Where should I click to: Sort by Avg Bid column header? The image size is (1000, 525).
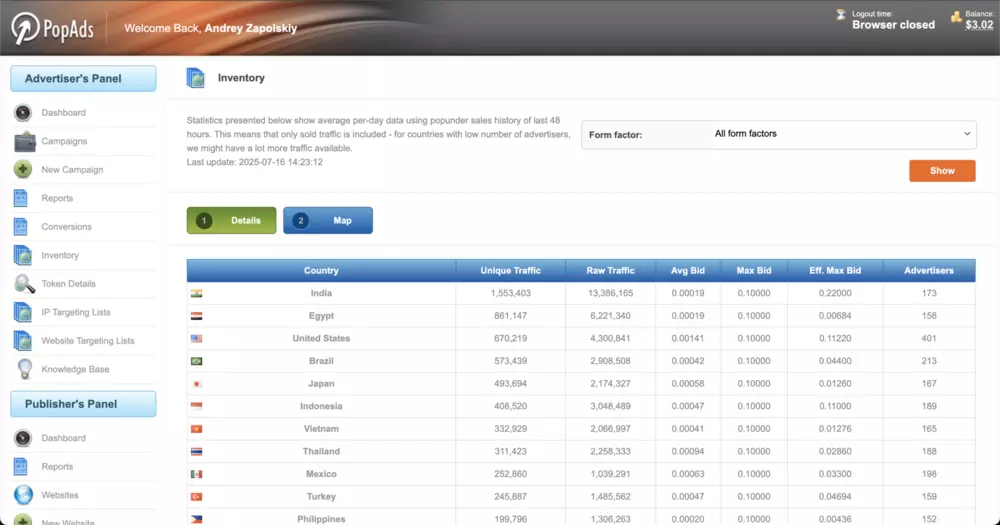click(x=688, y=270)
